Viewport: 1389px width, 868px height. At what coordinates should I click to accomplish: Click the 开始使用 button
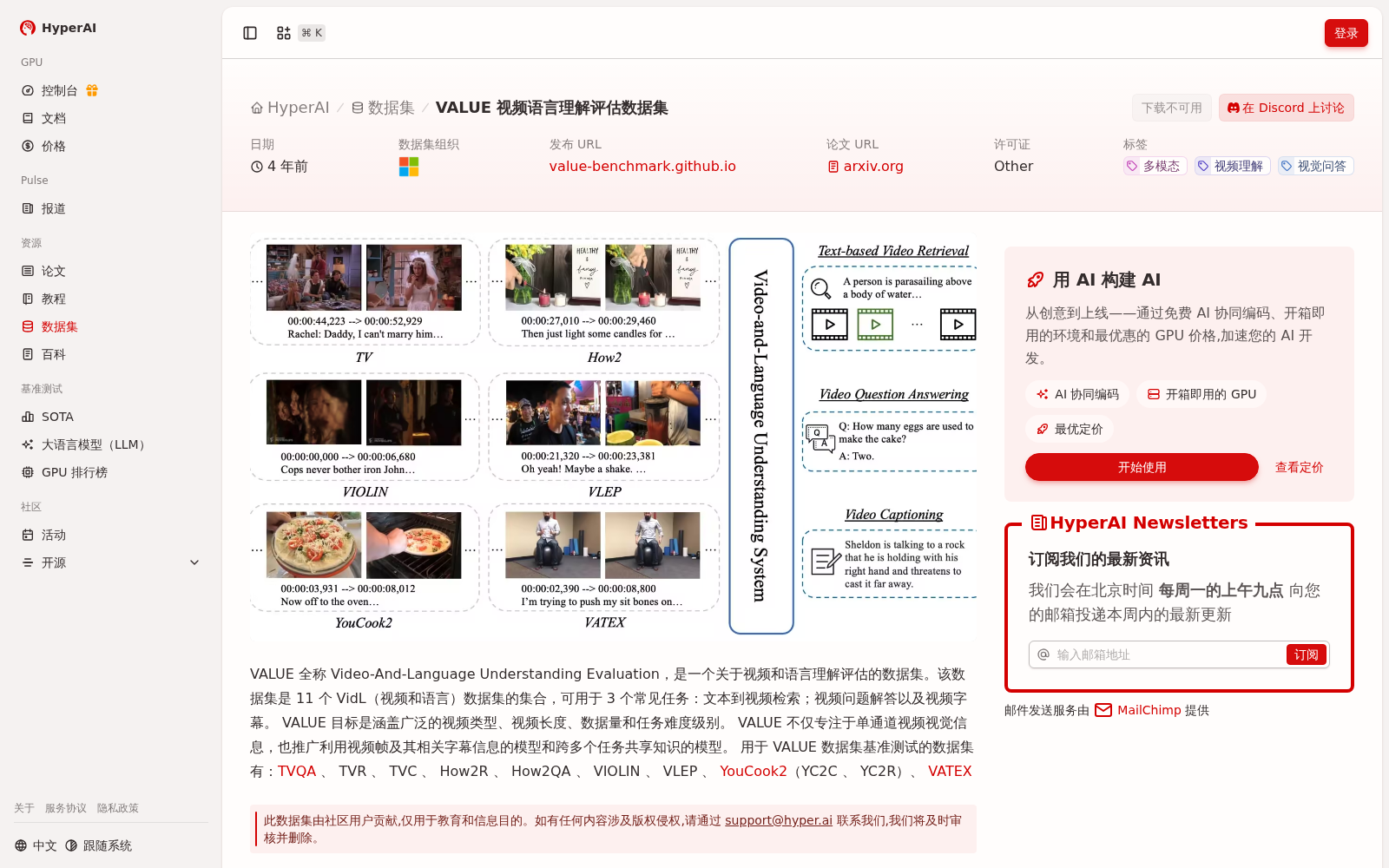coord(1142,467)
